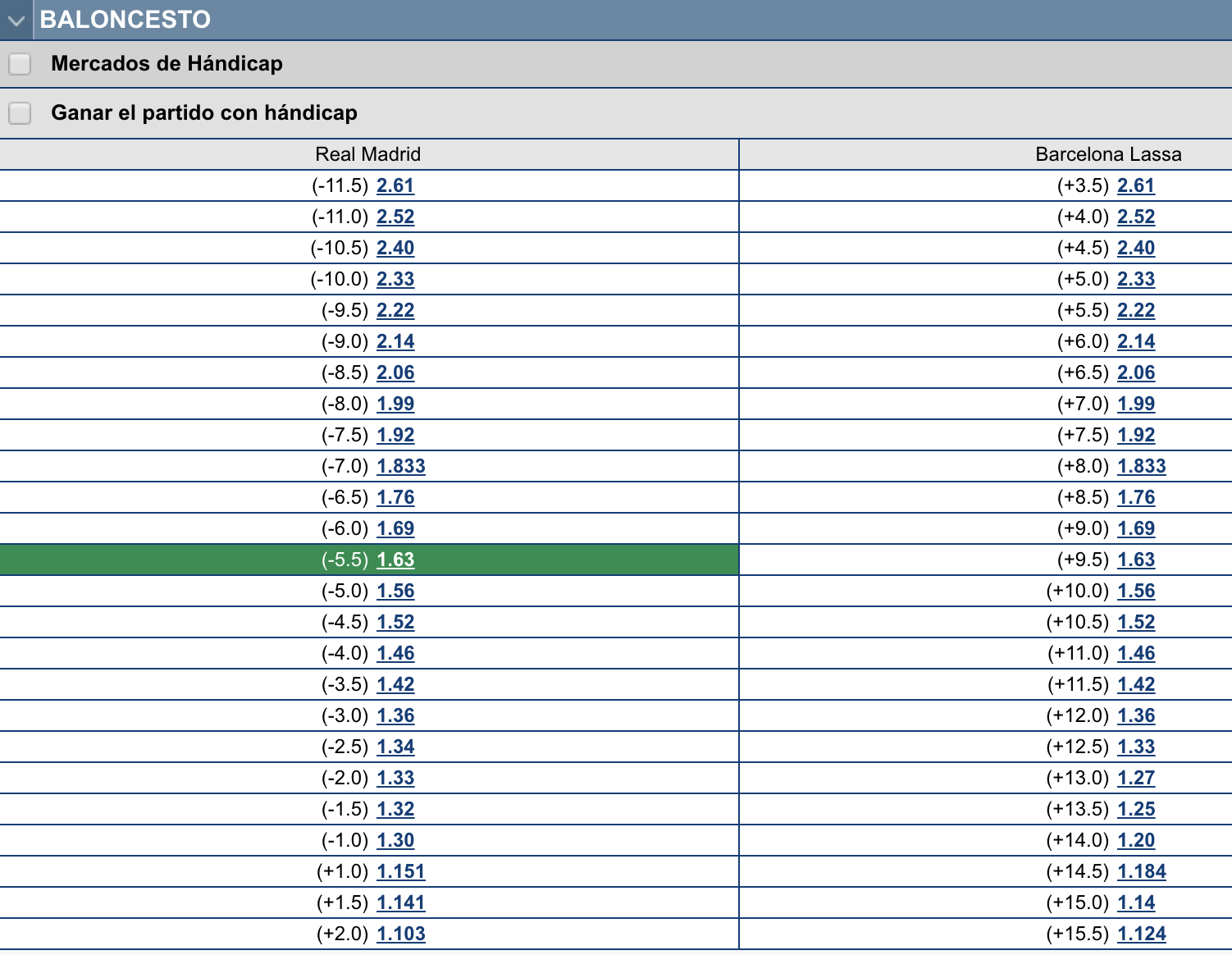The height and width of the screenshot is (955, 1232).
Task: Select Barcelona Lassa (+15.5) odds 1.124
Action: click(1142, 934)
